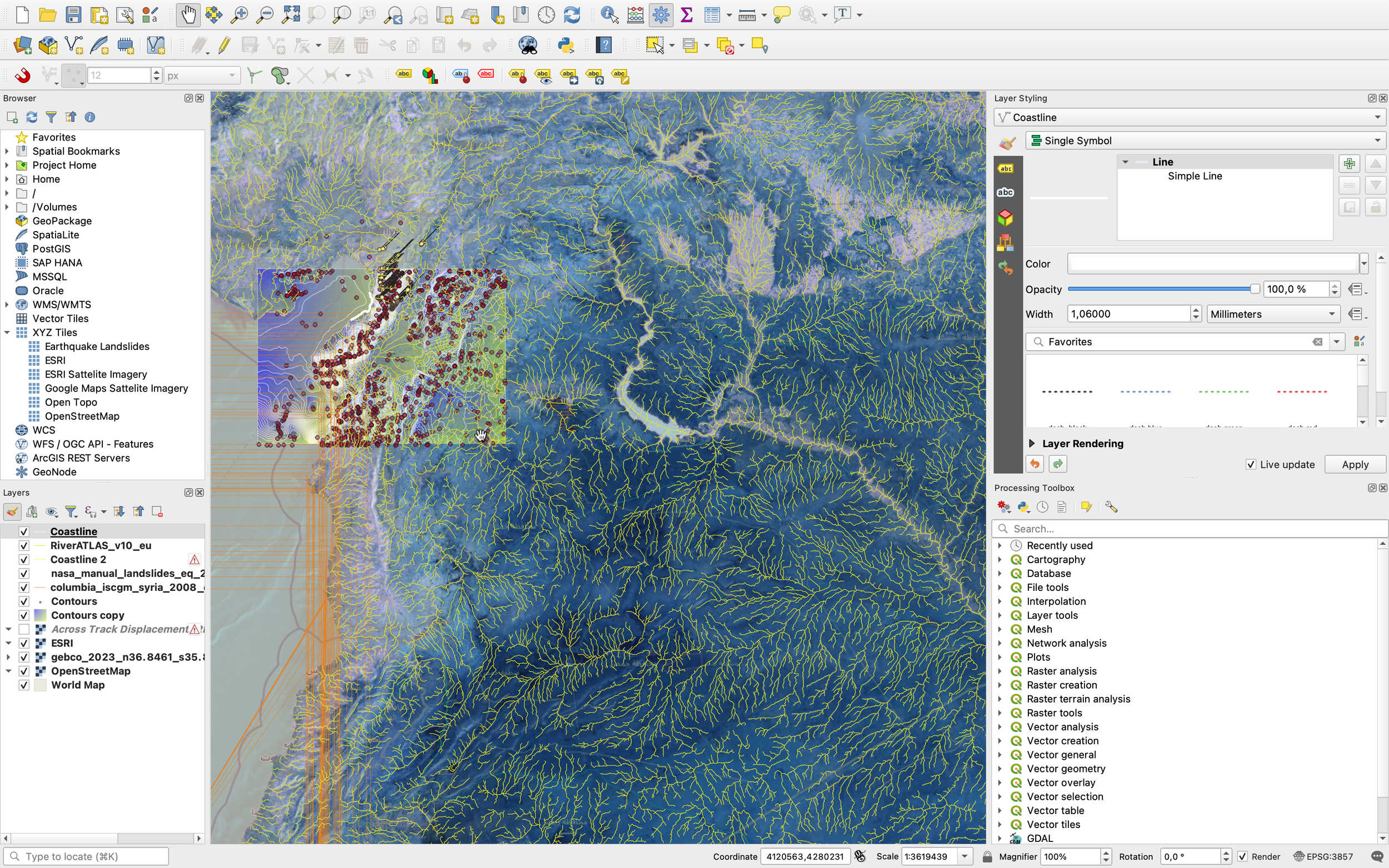Screen dimensions: 1389x868
Task: Select the OpenStreetMap XYZ tile entry
Action: pos(82,416)
